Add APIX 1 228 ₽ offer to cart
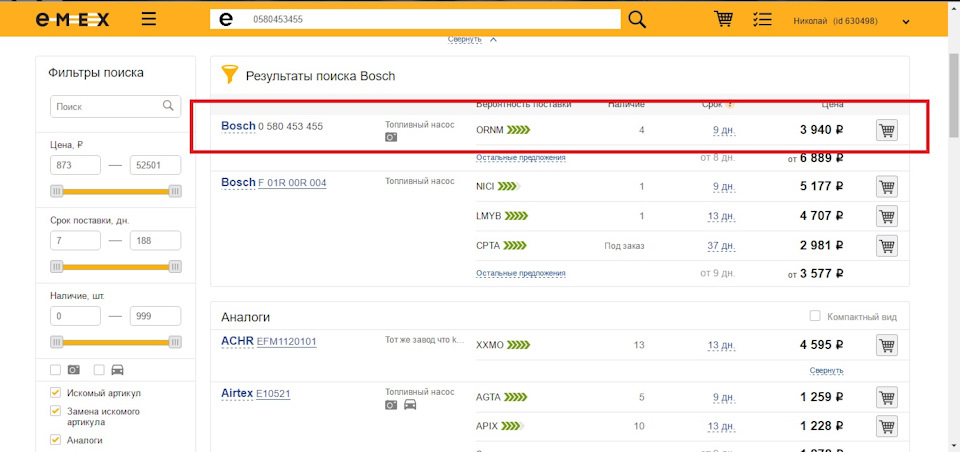The height and width of the screenshot is (452, 960). (x=887, y=426)
